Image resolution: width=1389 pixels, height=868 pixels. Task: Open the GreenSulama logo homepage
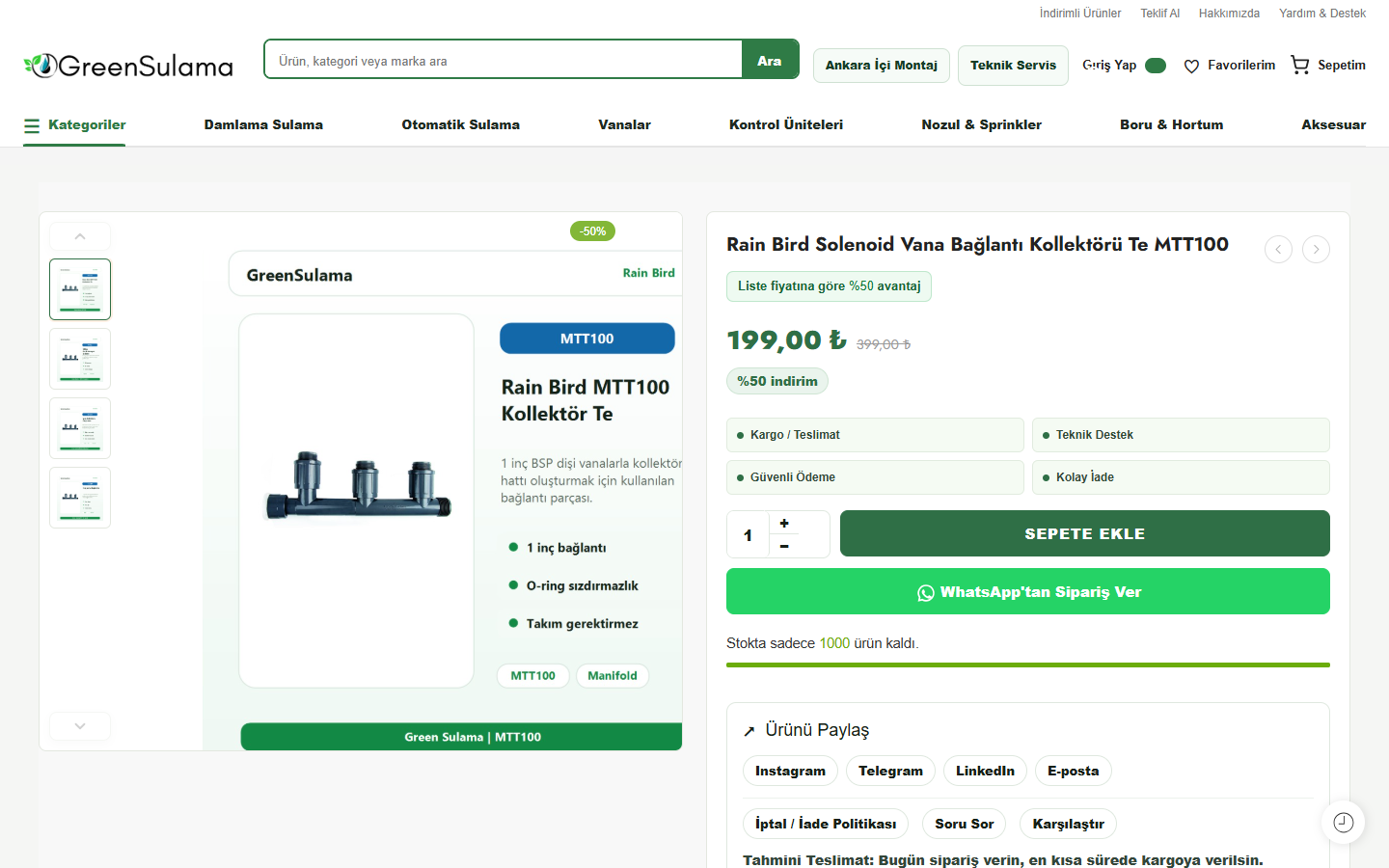click(x=128, y=66)
